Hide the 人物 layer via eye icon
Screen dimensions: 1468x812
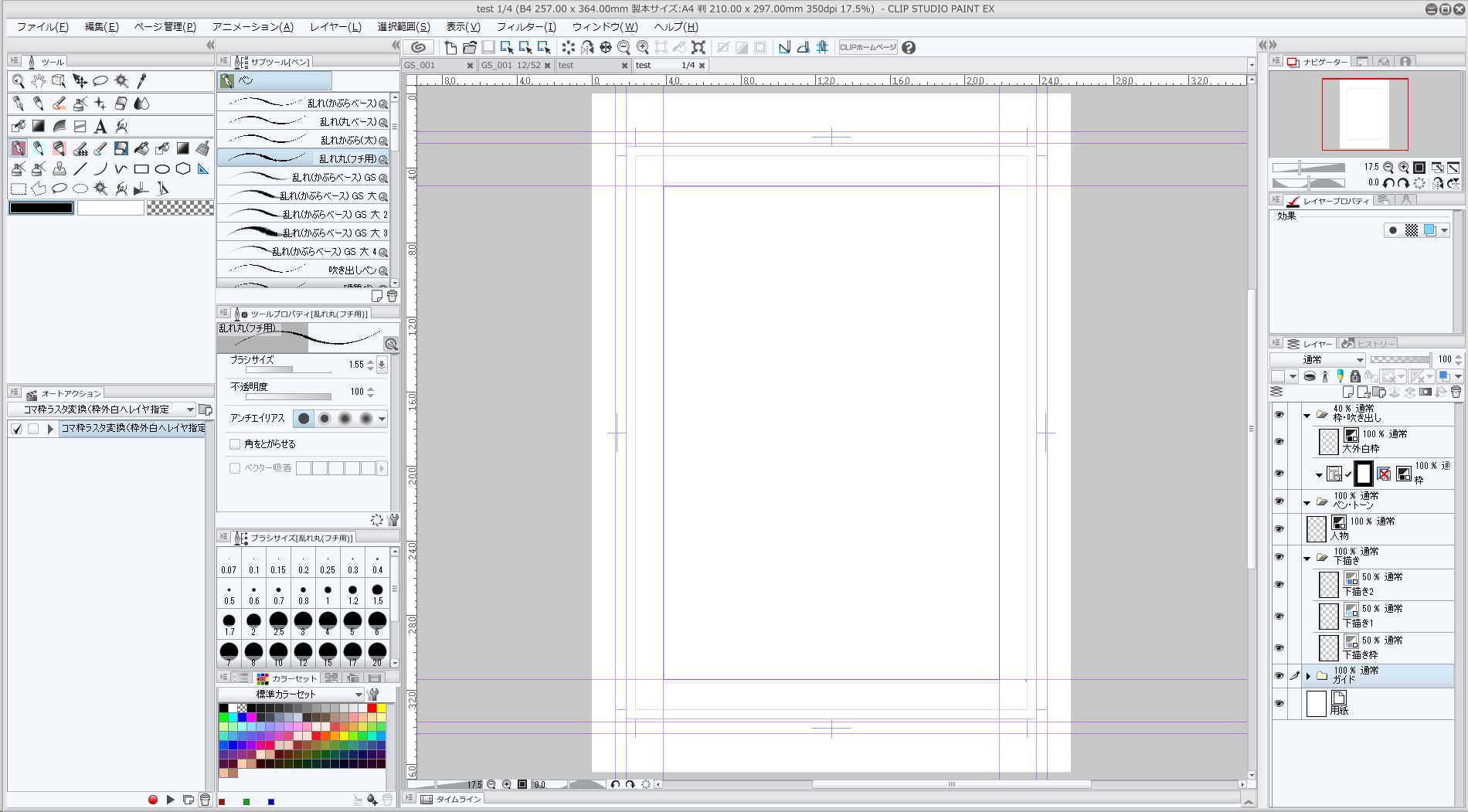tap(1279, 529)
